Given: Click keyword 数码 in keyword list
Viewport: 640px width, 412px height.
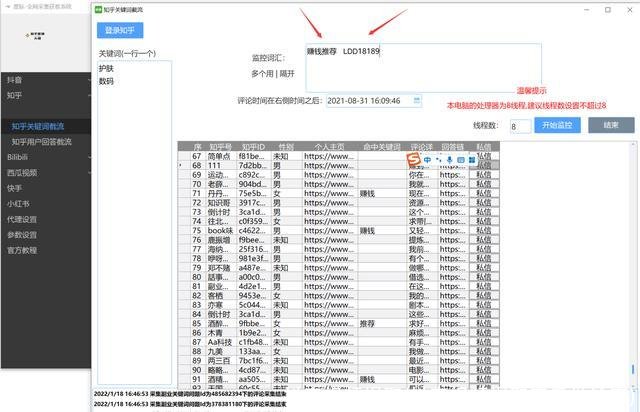Looking at the screenshot, I should click(x=106, y=81).
